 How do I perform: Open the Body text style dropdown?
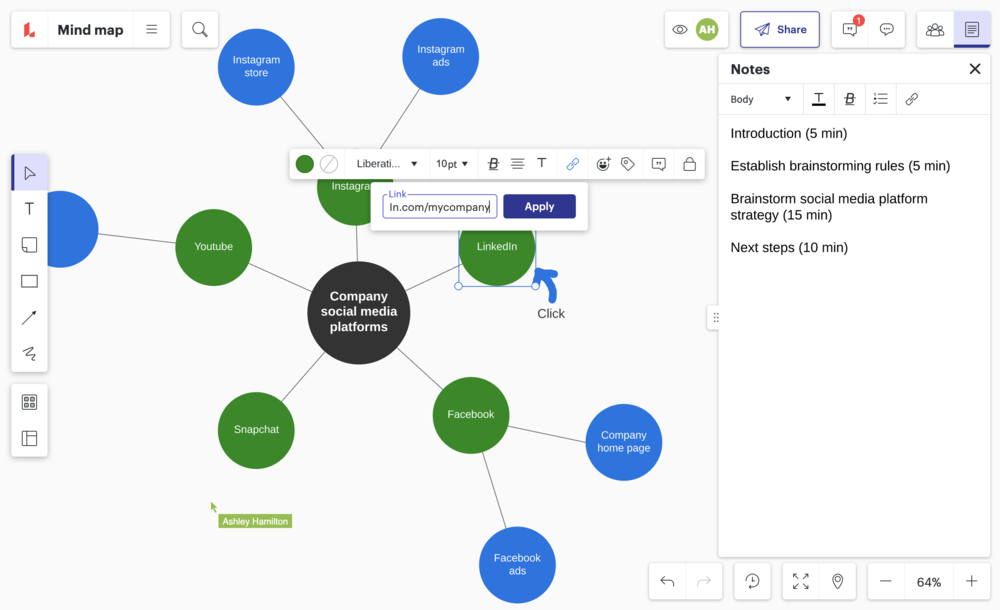[760, 99]
